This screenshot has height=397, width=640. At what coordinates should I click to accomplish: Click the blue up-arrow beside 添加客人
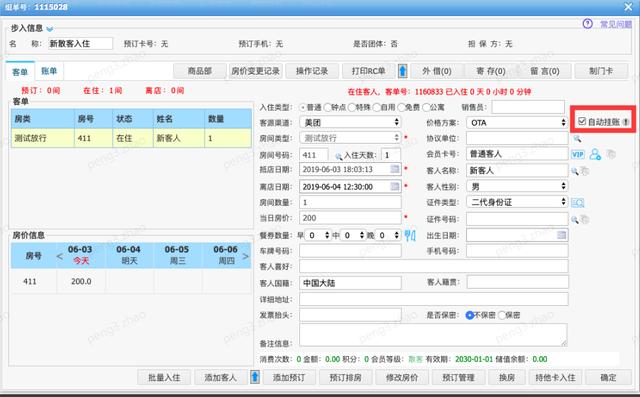pyautogui.click(x=255, y=377)
